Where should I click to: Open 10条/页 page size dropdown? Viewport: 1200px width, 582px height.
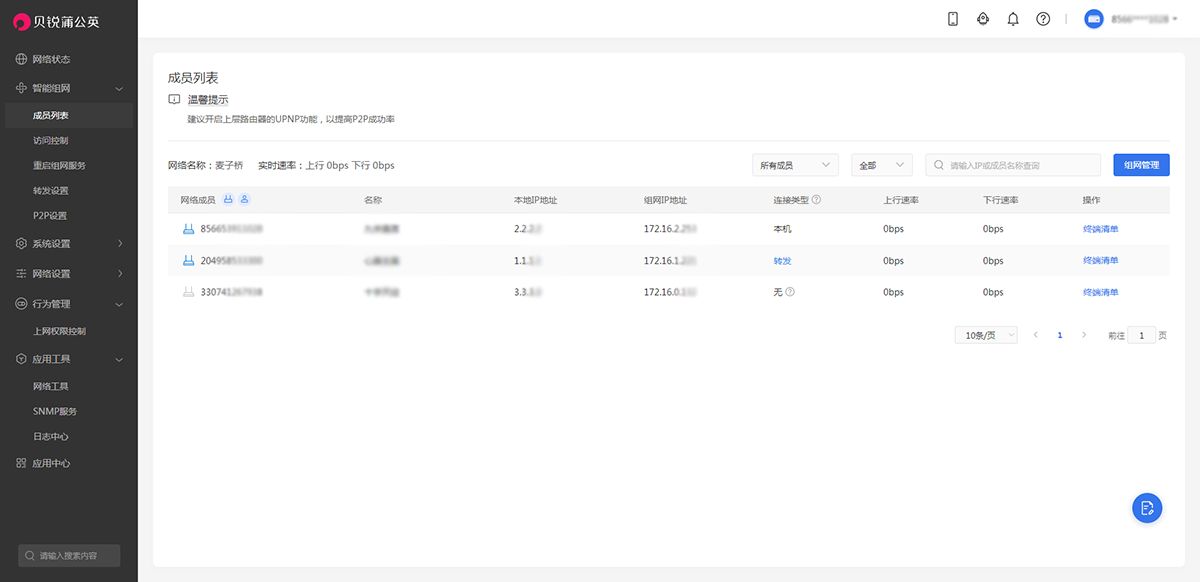point(986,335)
